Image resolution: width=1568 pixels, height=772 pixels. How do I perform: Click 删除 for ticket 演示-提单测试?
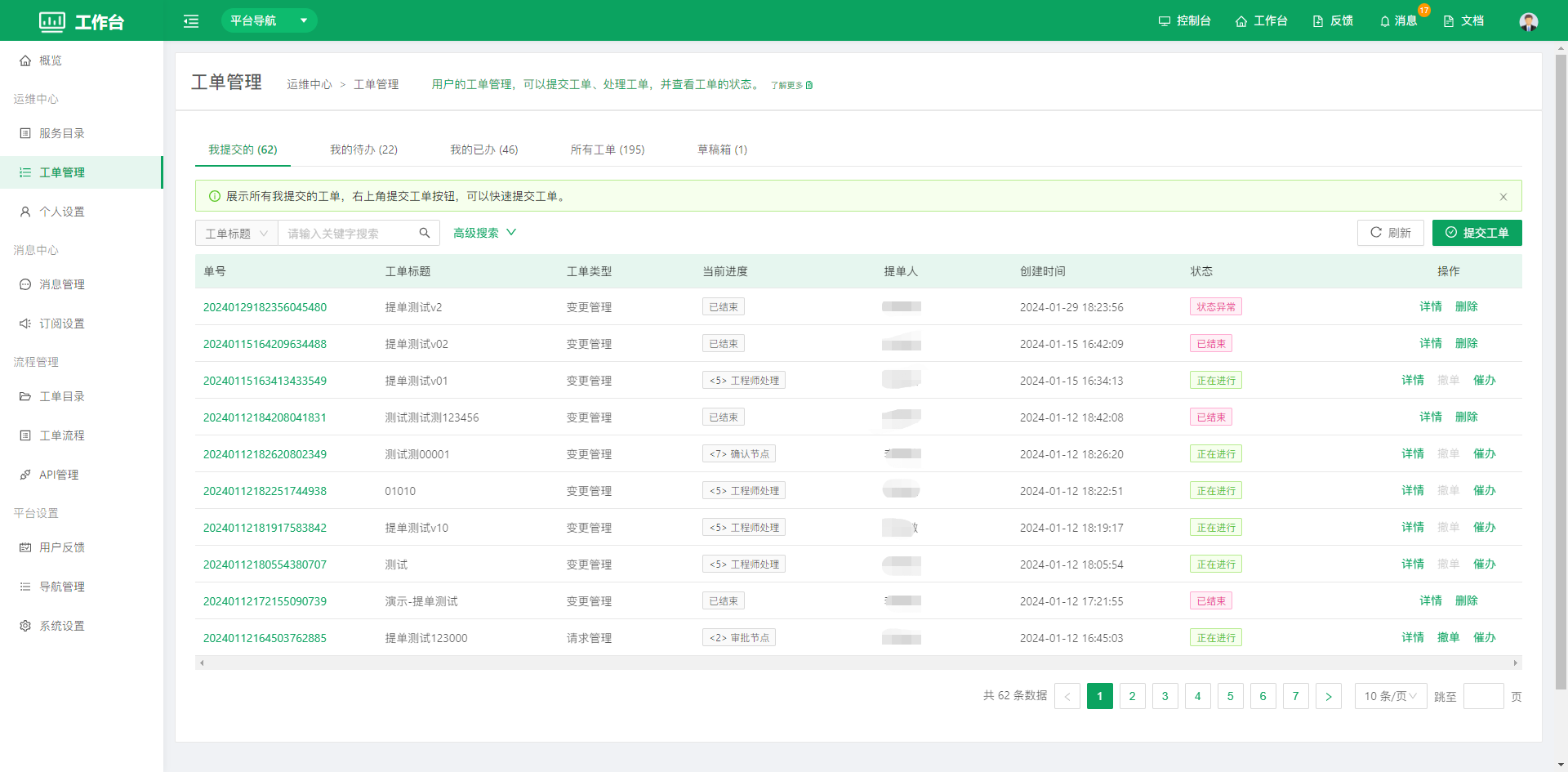1467,600
